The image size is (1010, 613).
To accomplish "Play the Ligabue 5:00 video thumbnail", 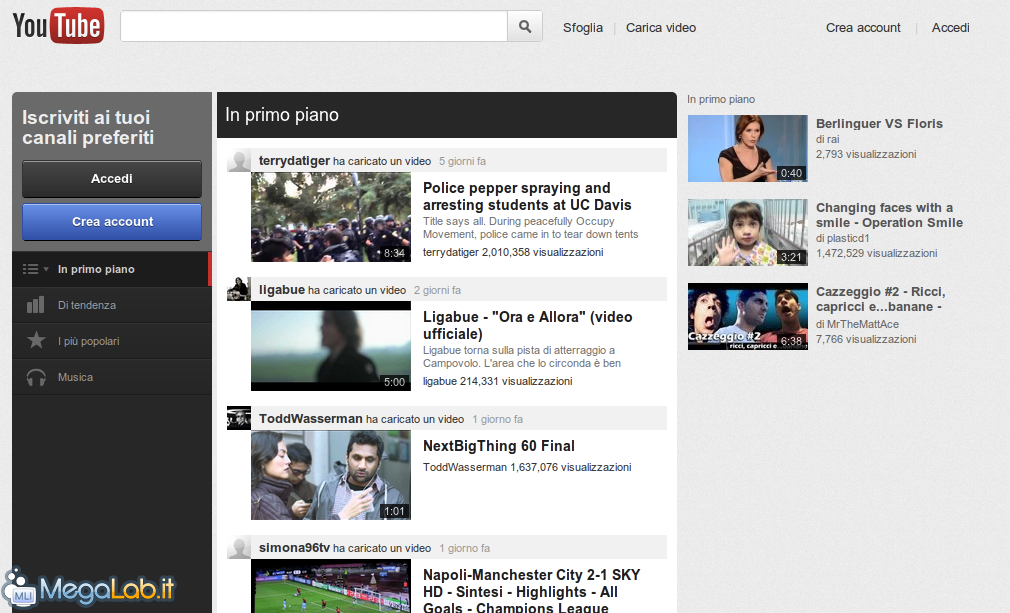I will (x=330, y=346).
